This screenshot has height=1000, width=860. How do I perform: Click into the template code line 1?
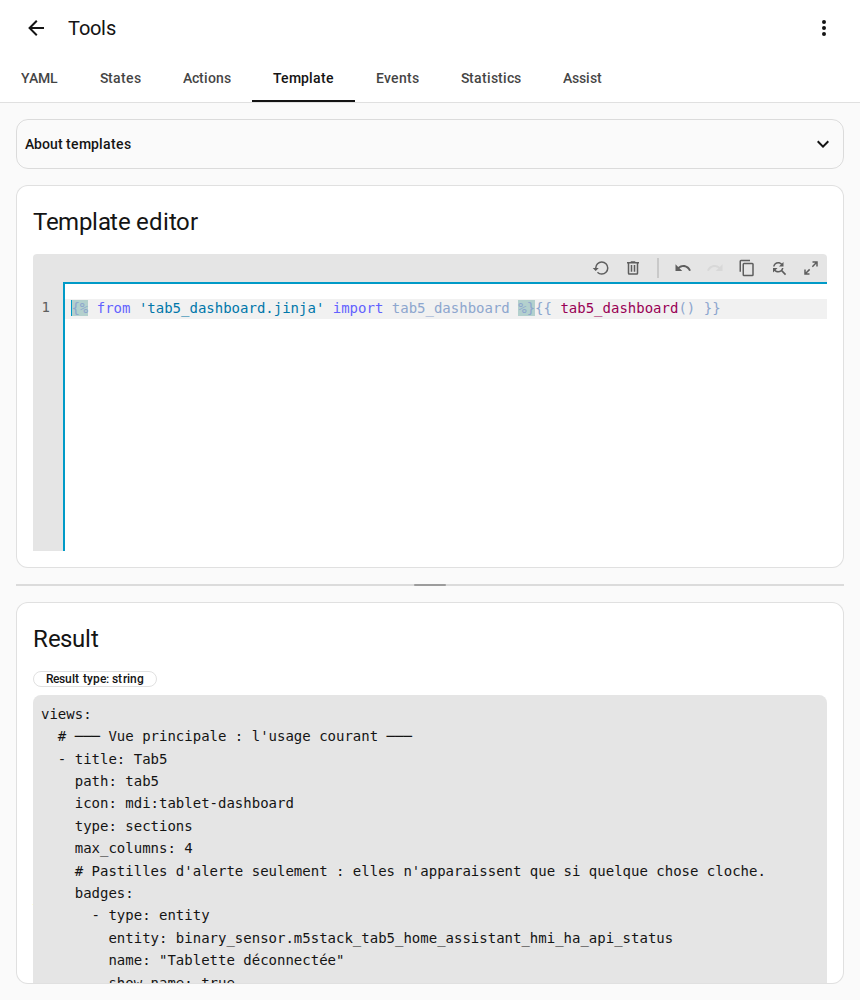(447, 309)
